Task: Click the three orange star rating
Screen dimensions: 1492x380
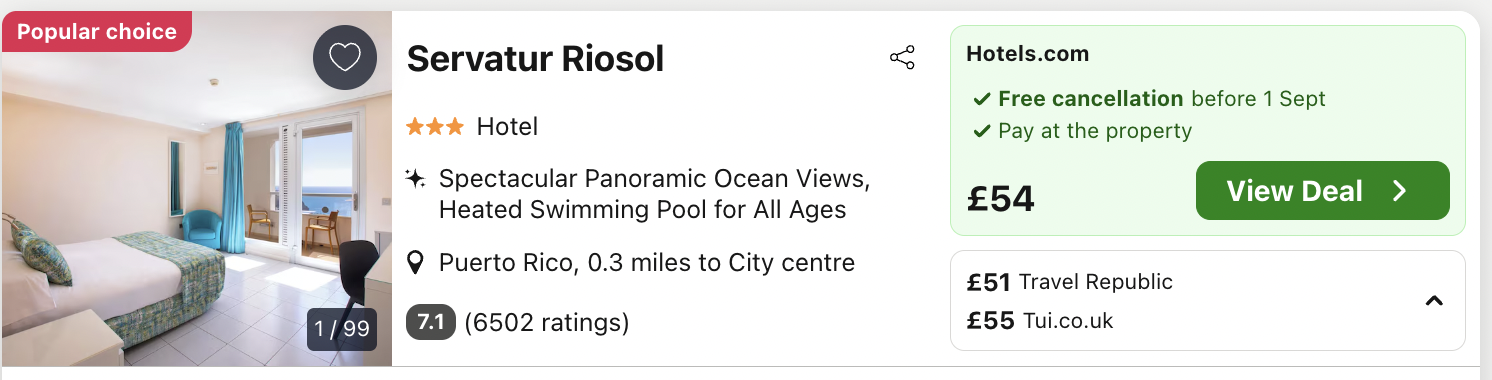Action: [x=435, y=127]
